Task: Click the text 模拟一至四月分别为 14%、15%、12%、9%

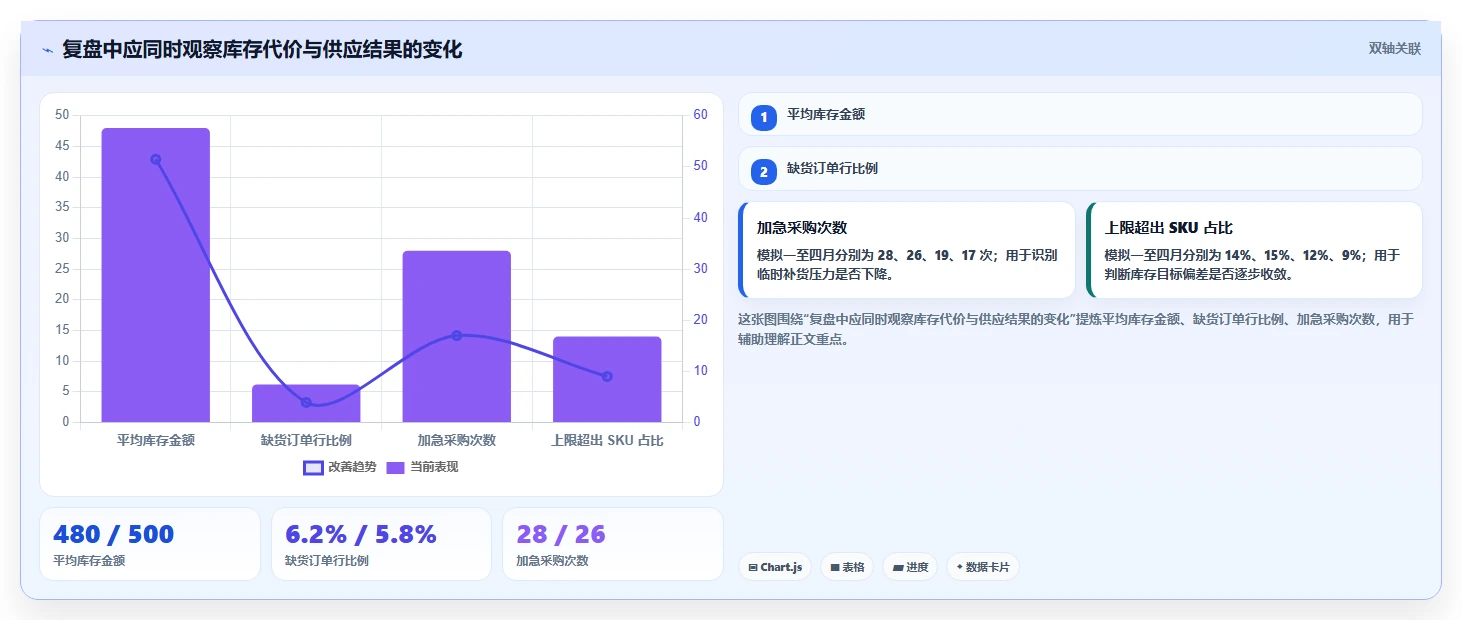Action: click(1234, 255)
